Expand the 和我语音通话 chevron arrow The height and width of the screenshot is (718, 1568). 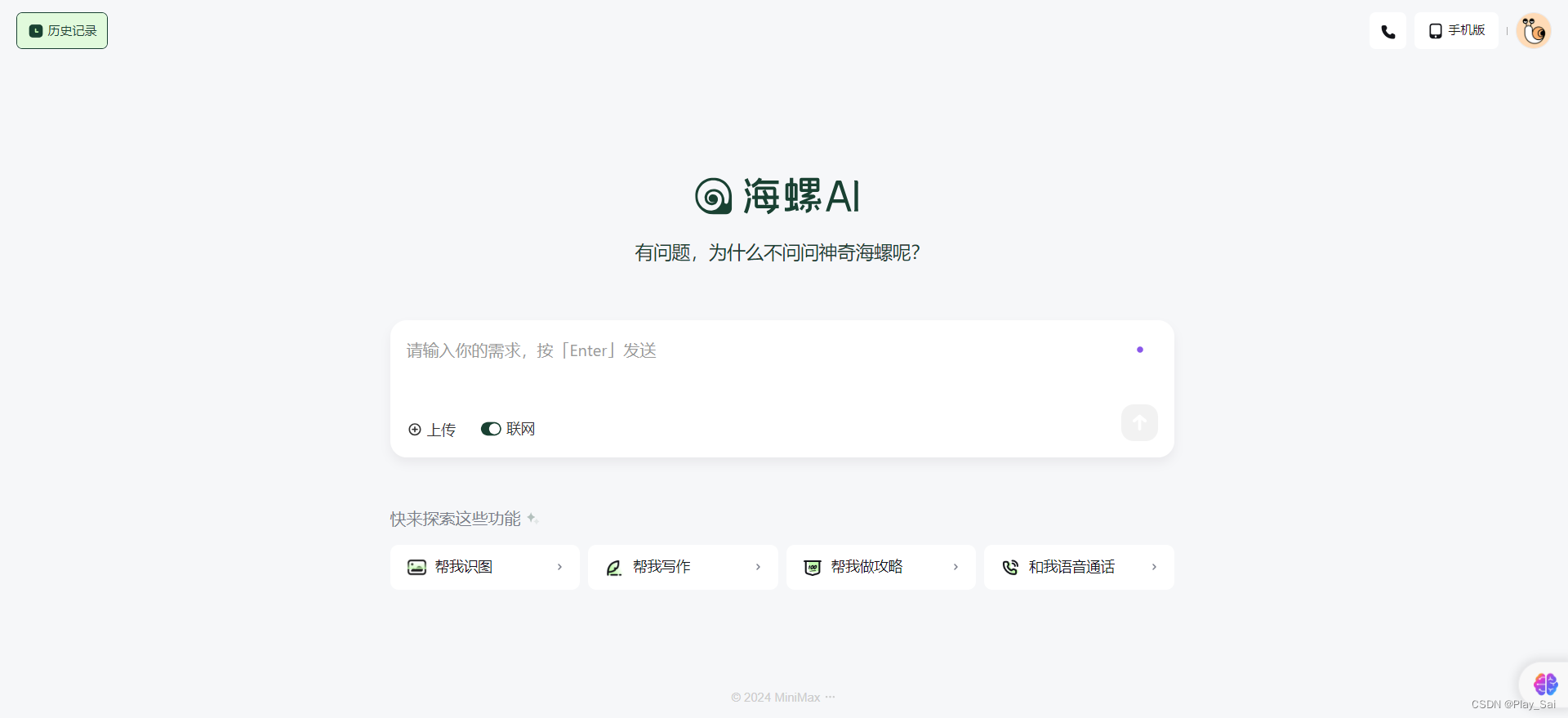tap(1154, 567)
